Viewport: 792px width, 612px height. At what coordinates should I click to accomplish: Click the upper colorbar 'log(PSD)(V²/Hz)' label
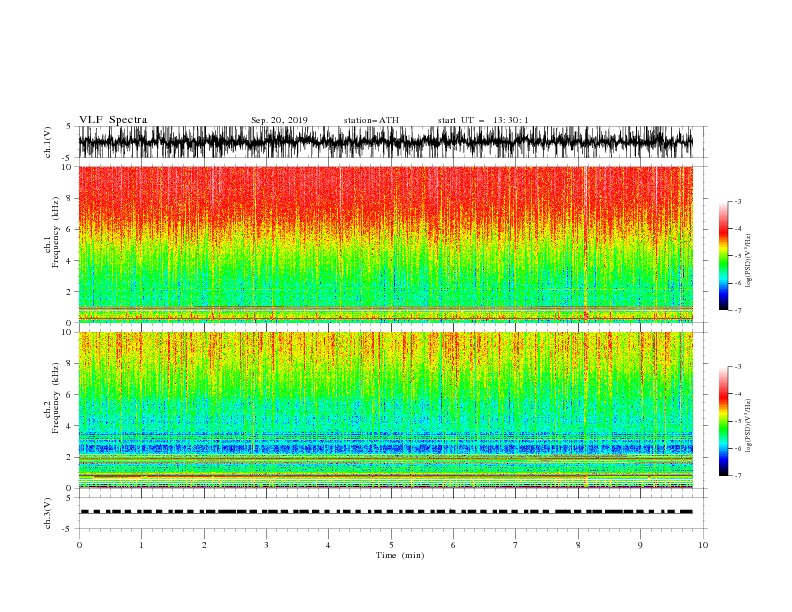pos(748,261)
